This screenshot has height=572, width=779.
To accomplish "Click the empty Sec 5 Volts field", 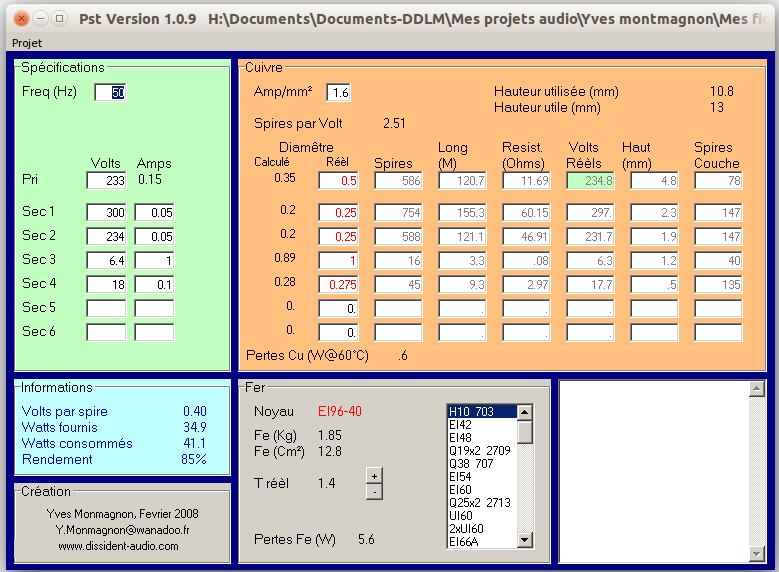I will pos(106,309).
